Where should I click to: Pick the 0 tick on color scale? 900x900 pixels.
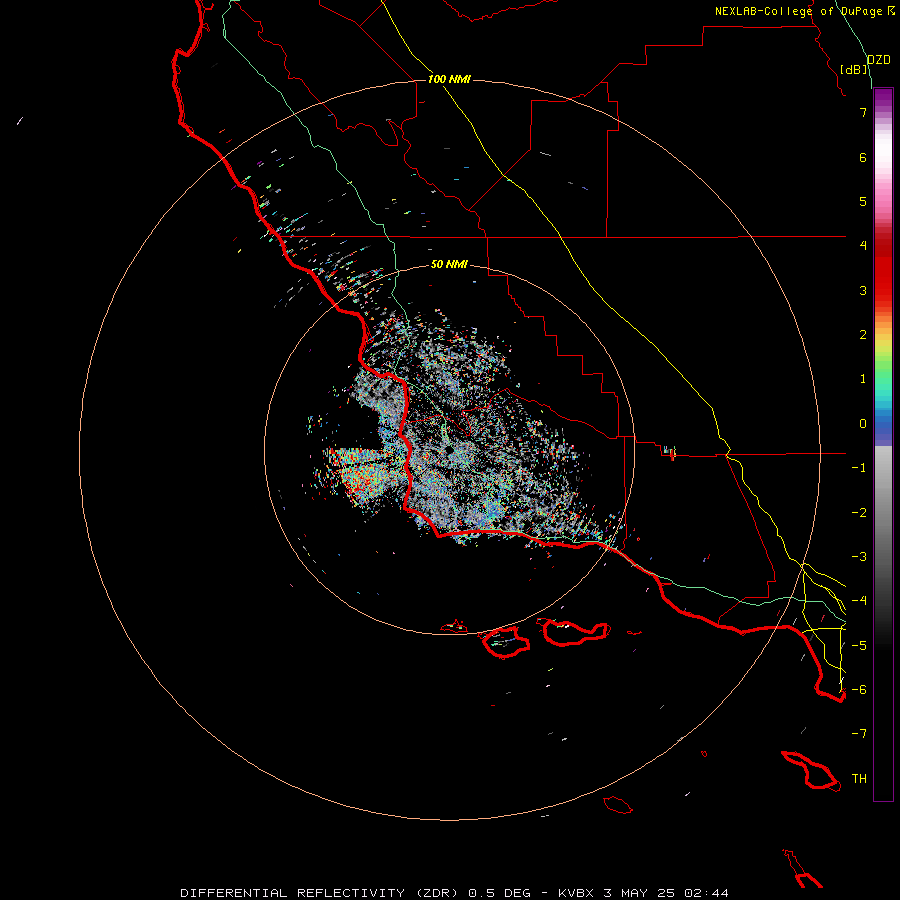tap(863, 424)
